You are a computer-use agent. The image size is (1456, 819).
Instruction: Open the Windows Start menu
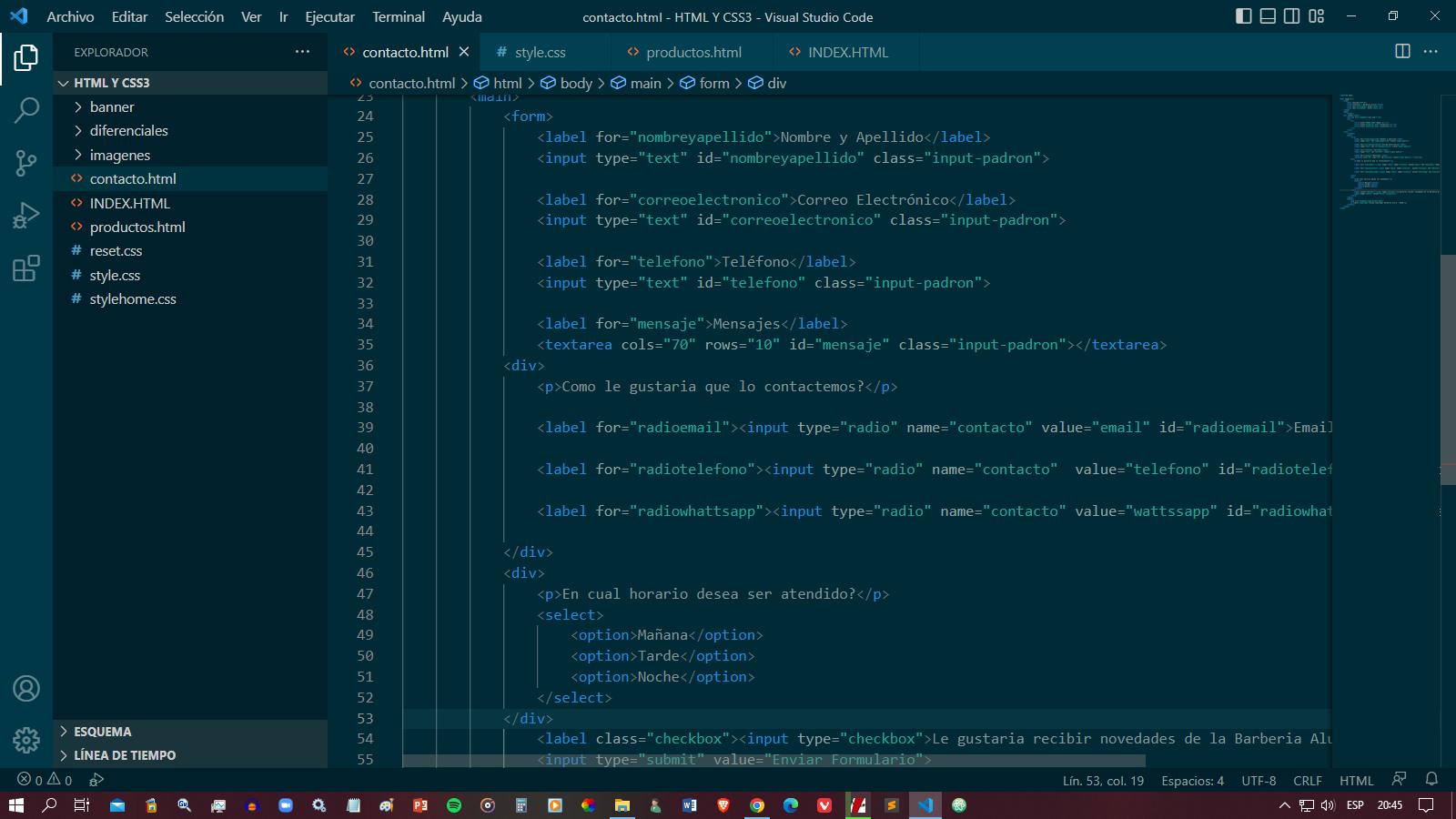[15, 805]
